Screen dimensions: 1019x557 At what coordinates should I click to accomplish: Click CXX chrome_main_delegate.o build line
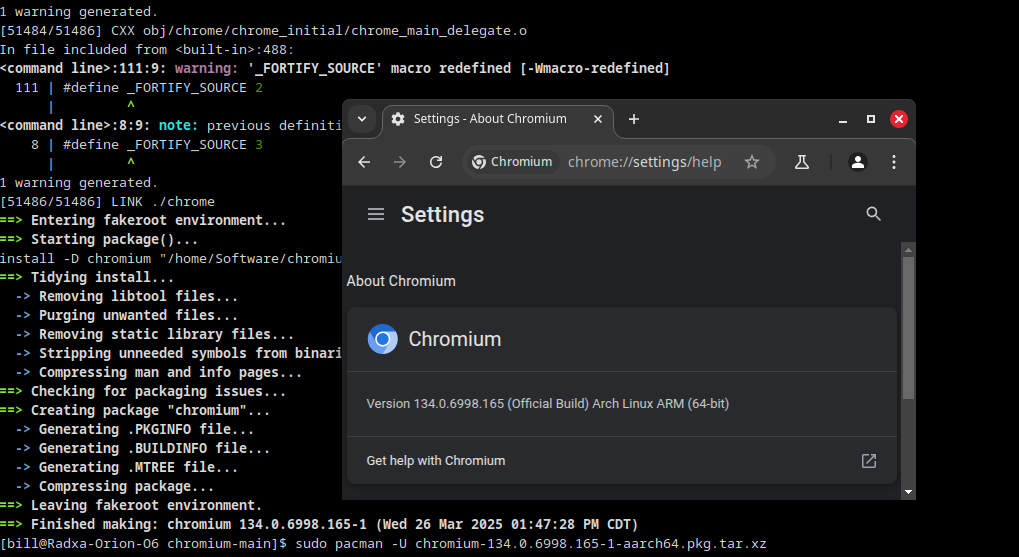(x=264, y=31)
